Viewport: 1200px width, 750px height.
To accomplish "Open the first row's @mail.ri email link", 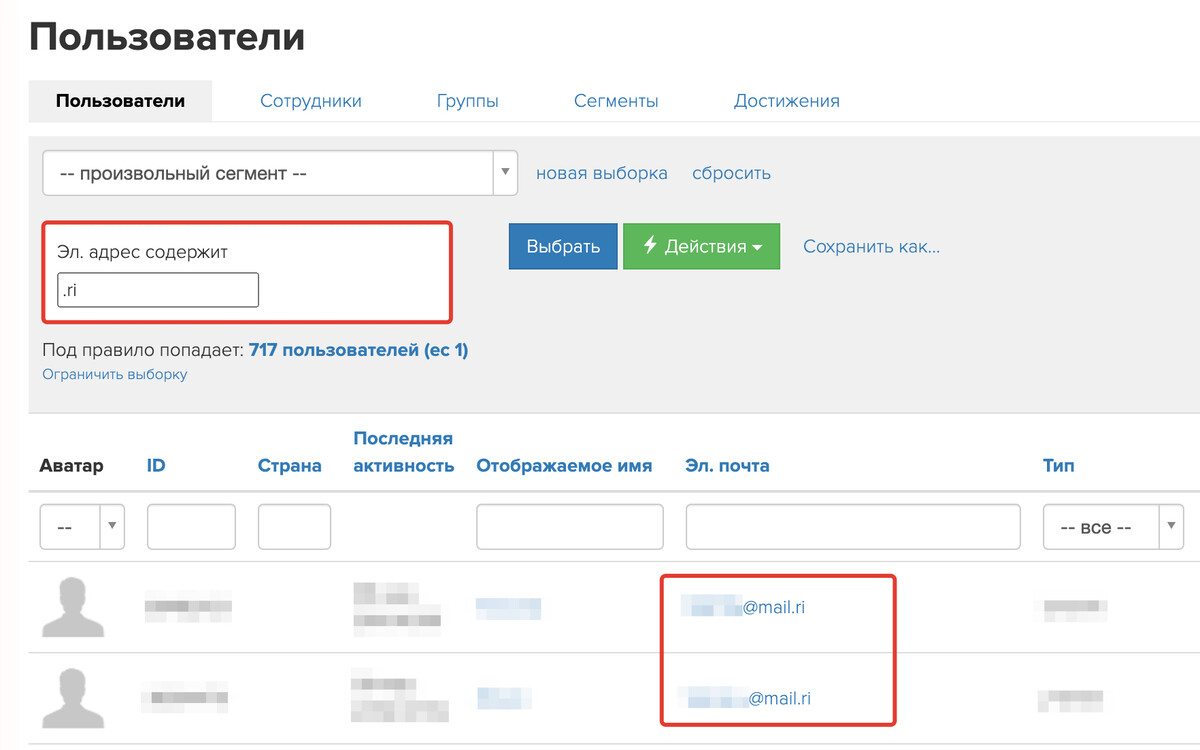I will click(742, 606).
